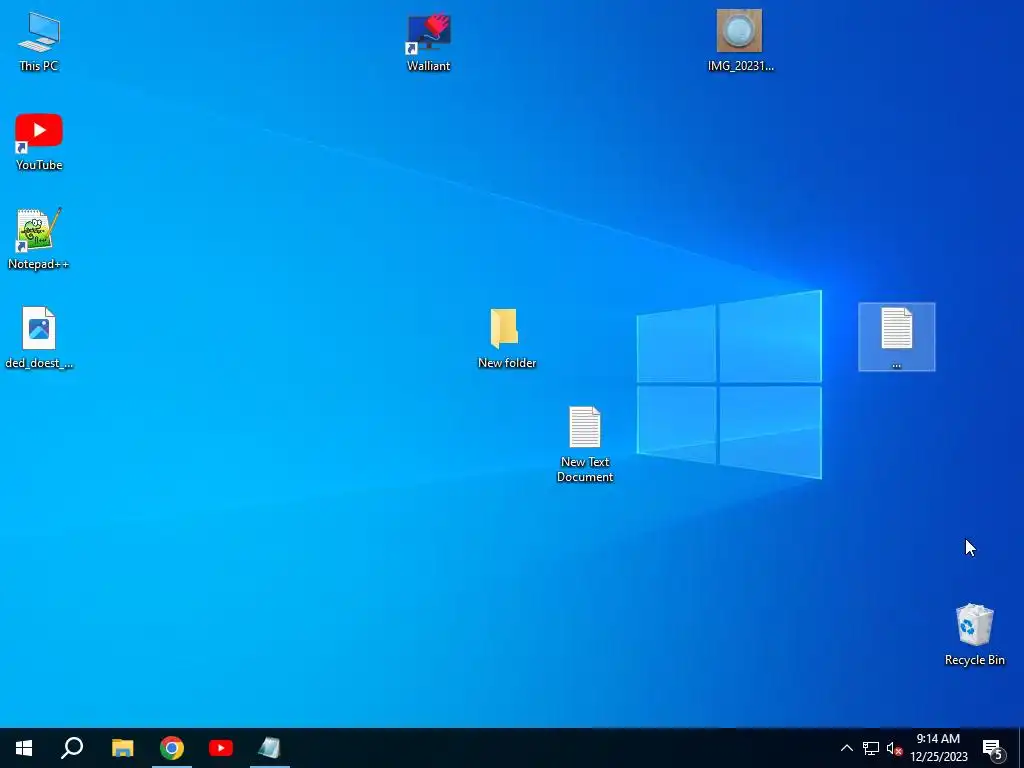Show hidden system tray icons

pyautogui.click(x=846, y=748)
